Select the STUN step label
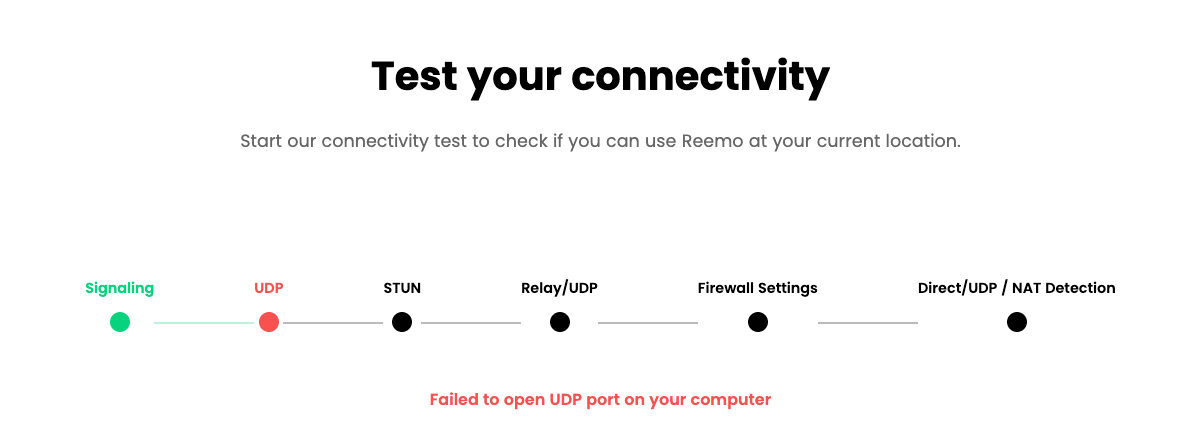The height and width of the screenshot is (440, 1200). [x=402, y=288]
